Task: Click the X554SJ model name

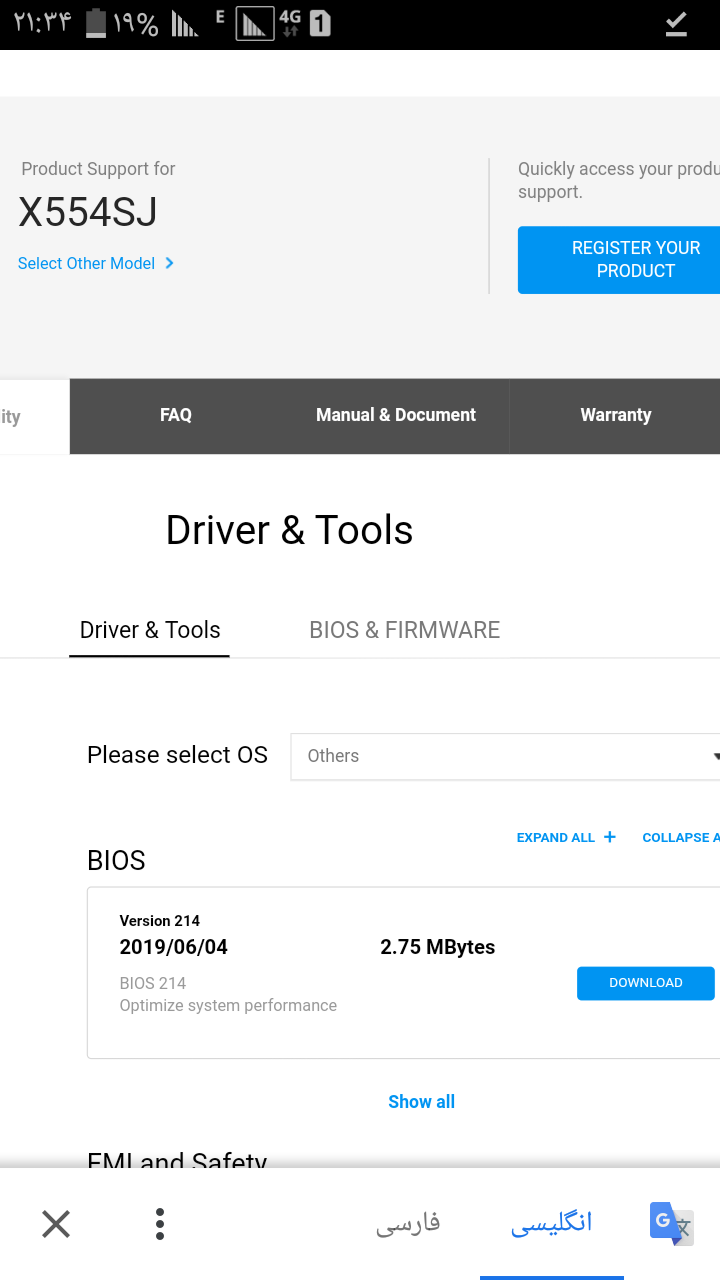Action: click(88, 212)
